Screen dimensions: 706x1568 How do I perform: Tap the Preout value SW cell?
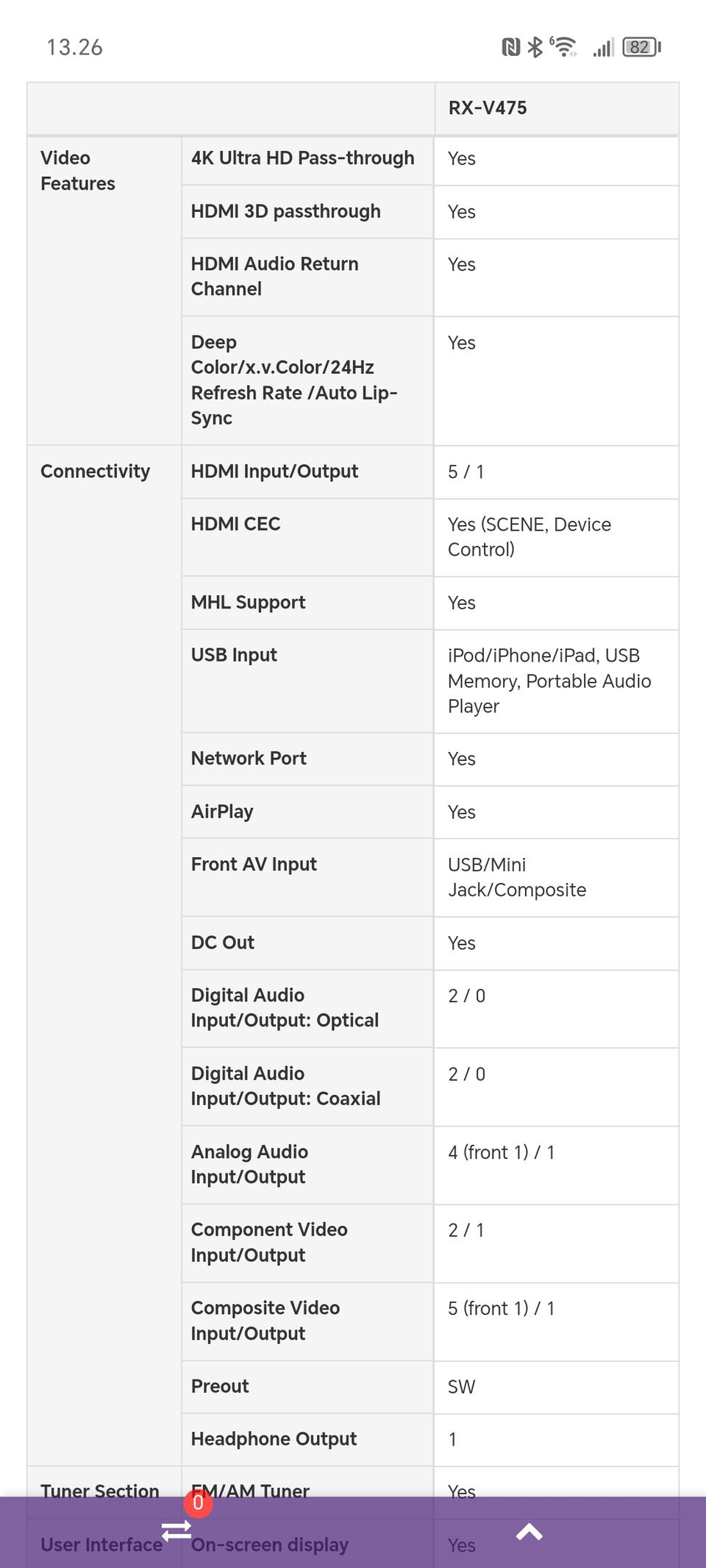(462, 1387)
